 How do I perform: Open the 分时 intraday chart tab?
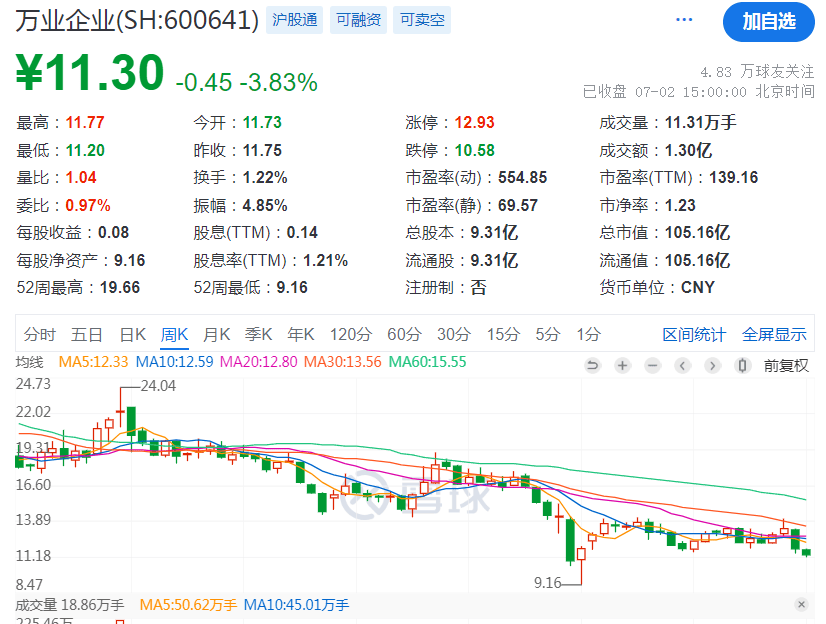click(39, 334)
